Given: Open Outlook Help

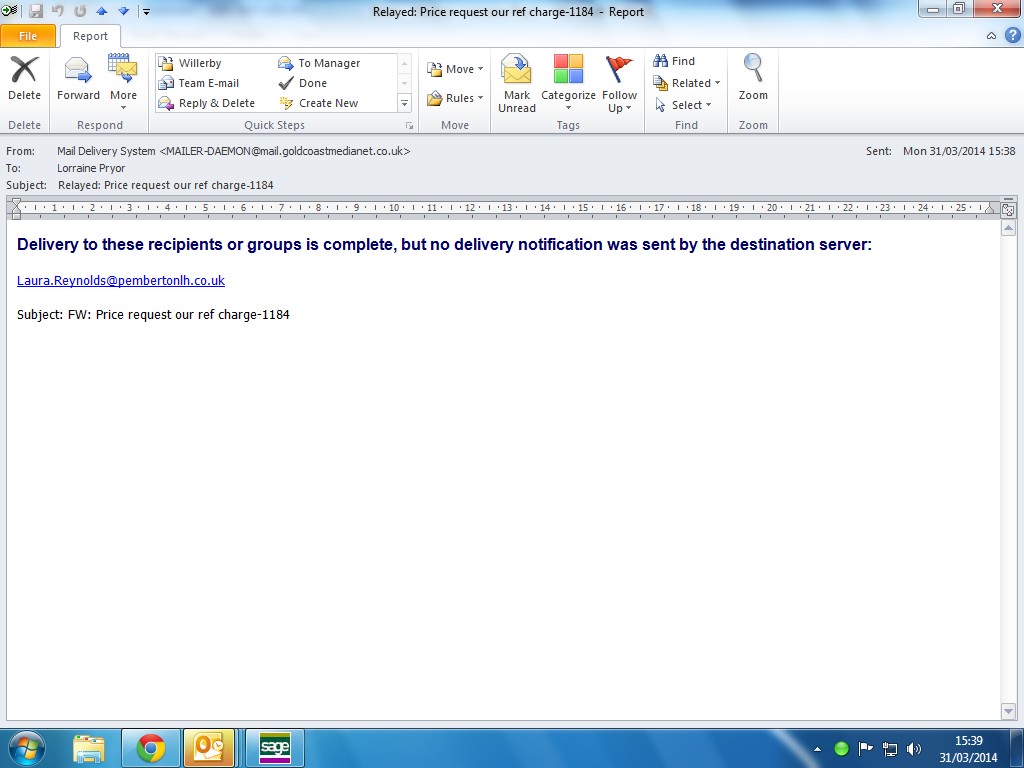Looking at the screenshot, I should click(x=1012, y=36).
